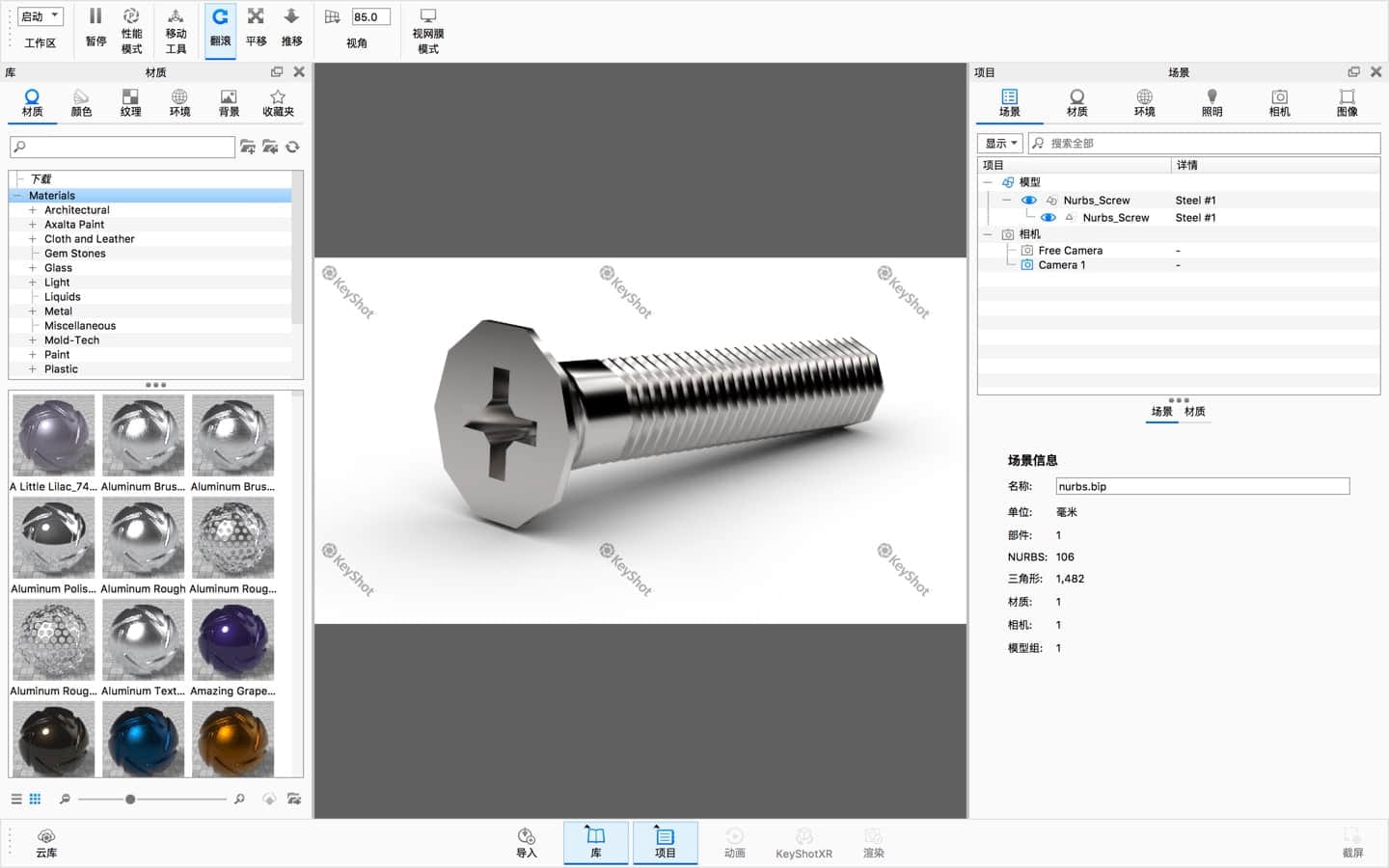
Task: Open project Scene tab (场景)
Action: [x=1009, y=103]
